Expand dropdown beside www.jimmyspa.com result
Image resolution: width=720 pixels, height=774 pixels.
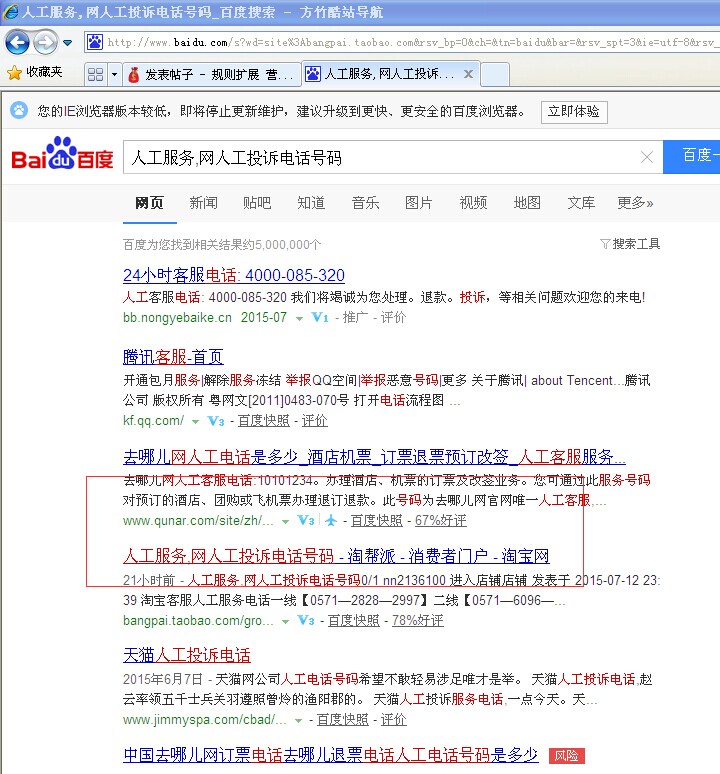tap(298, 721)
